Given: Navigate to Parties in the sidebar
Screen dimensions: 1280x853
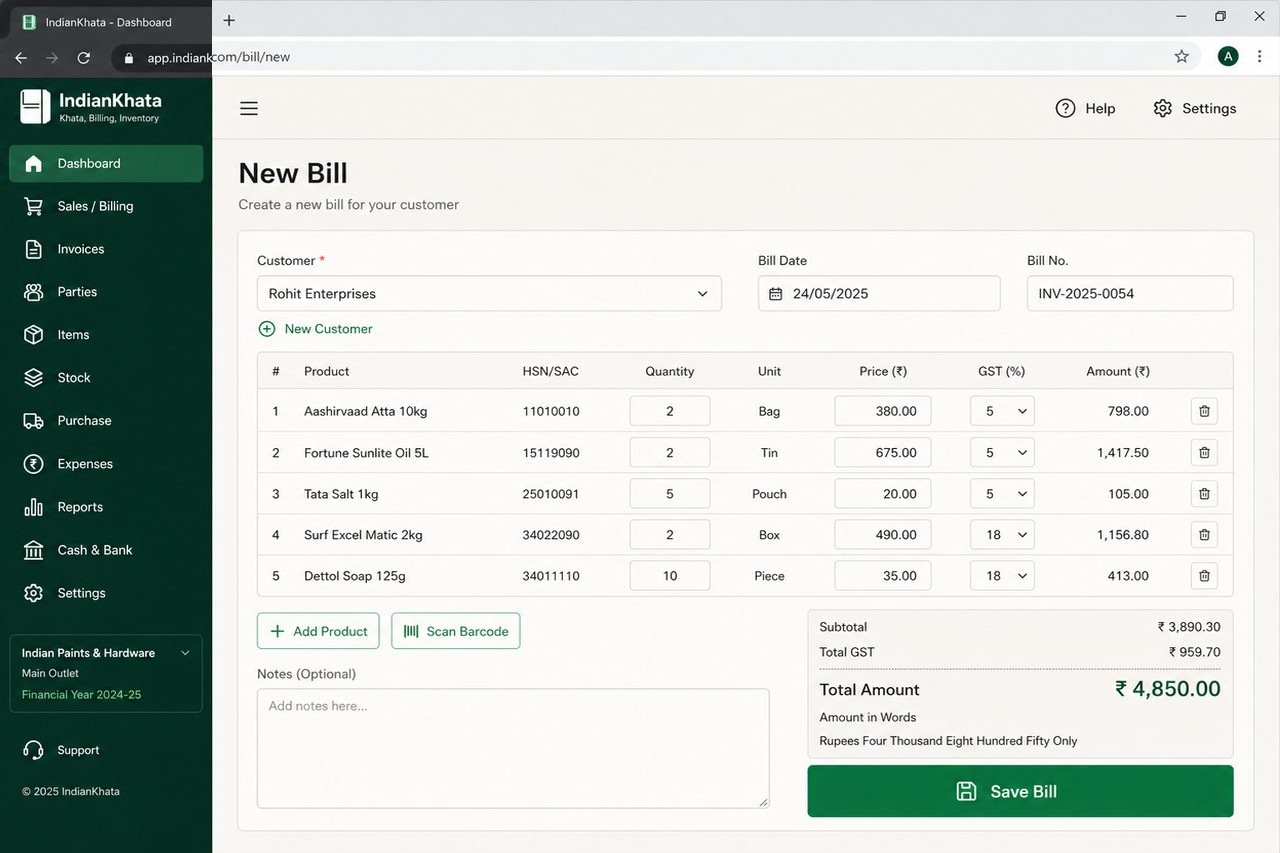Looking at the screenshot, I should coord(106,292).
